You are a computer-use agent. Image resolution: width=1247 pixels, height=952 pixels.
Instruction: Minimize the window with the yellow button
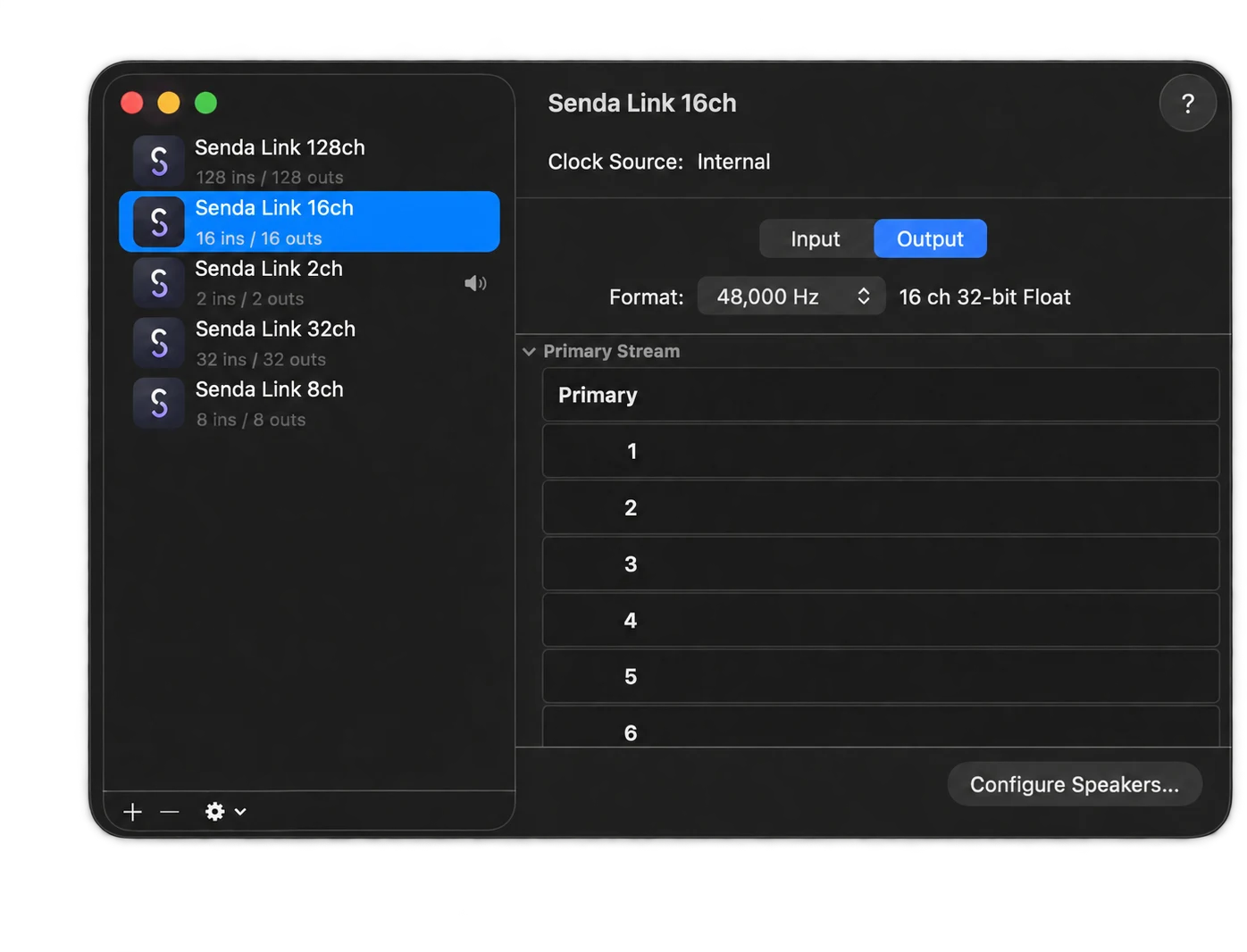point(169,103)
